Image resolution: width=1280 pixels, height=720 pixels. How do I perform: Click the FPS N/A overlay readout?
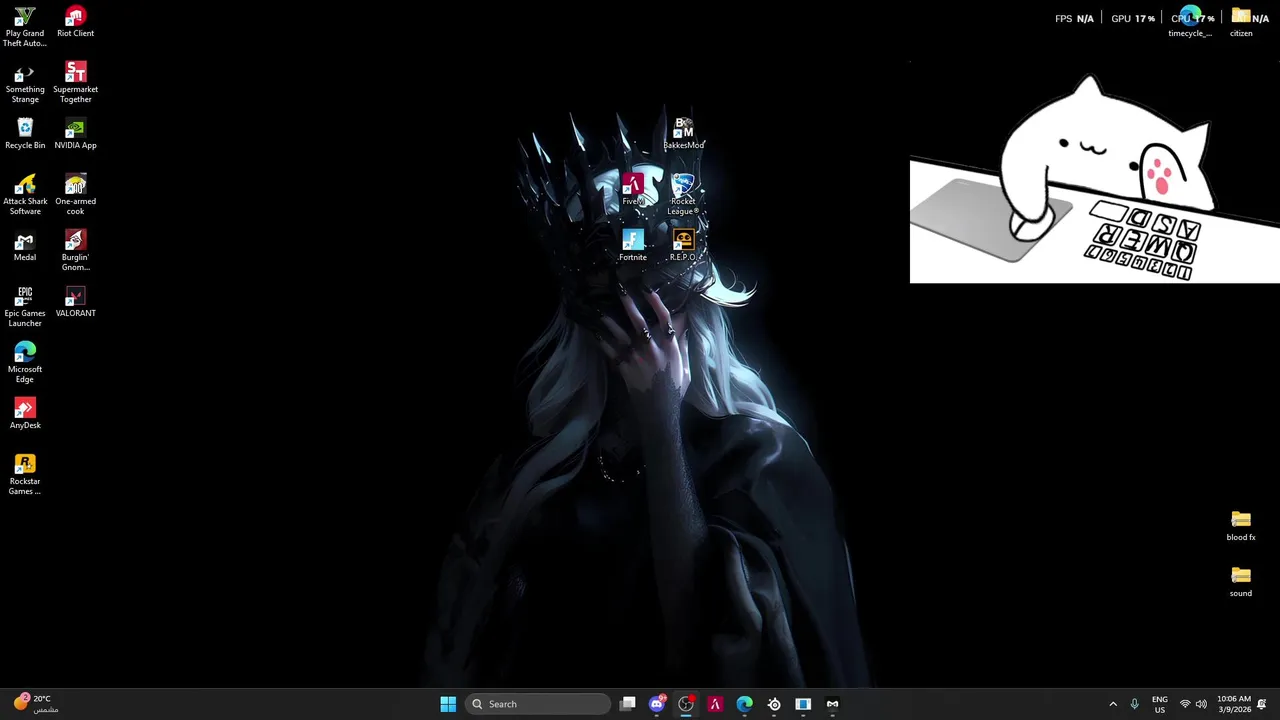coord(1074,18)
